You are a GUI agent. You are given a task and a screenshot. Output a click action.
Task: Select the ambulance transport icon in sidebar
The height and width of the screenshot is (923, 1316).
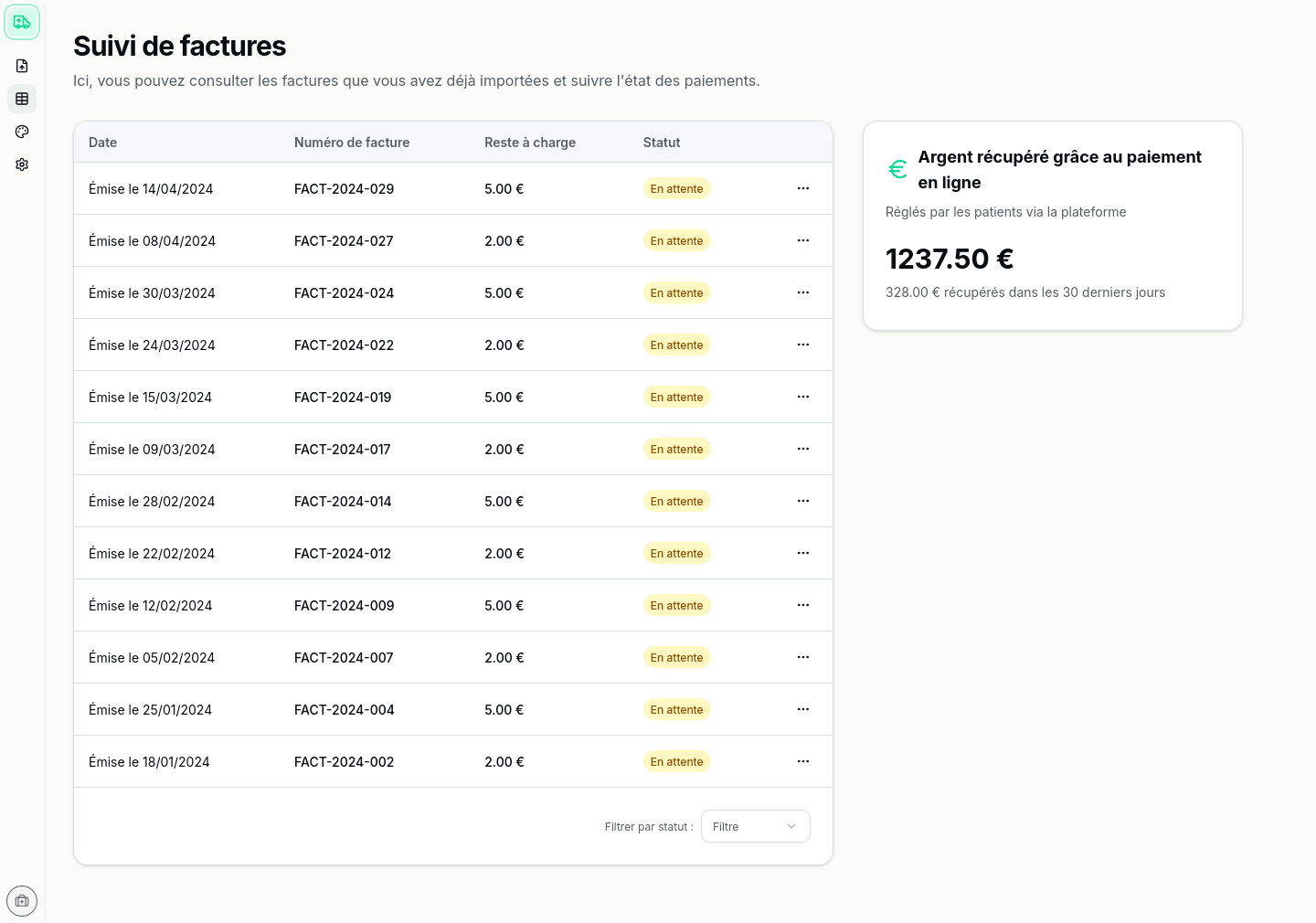click(22, 22)
